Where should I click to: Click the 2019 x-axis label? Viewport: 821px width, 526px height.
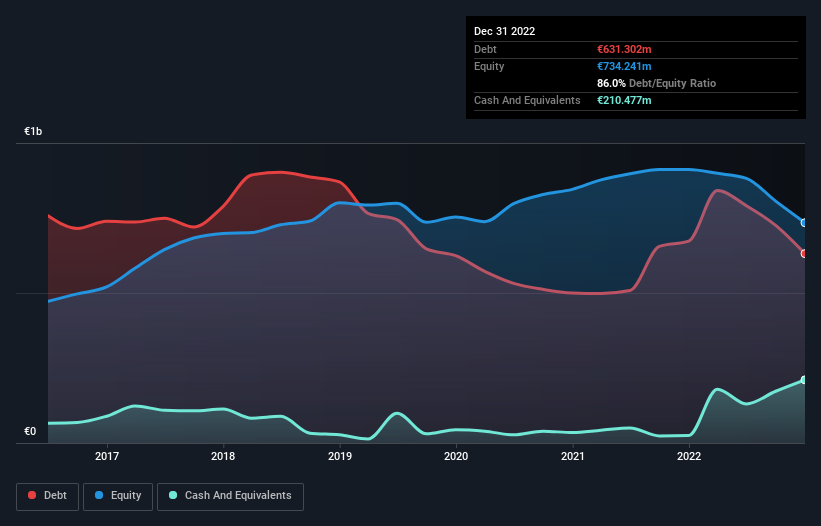[340, 456]
